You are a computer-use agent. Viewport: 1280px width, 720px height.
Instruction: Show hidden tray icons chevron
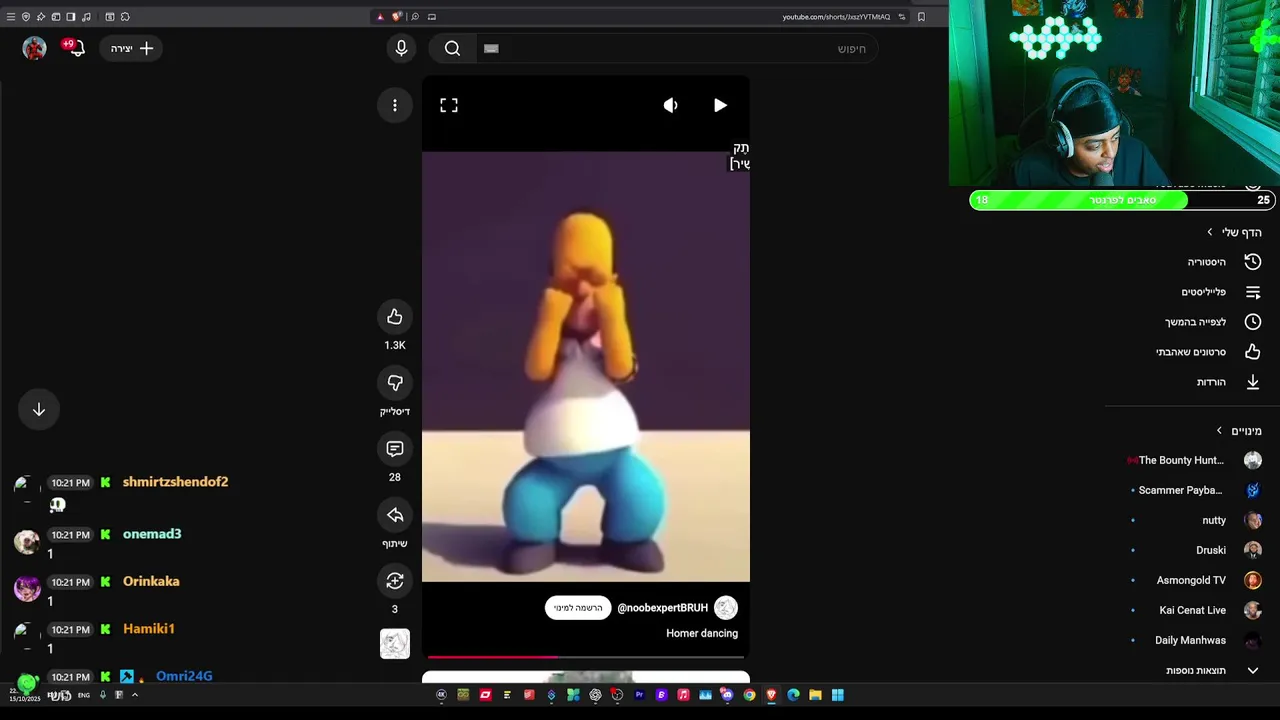click(x=135, y=695)
